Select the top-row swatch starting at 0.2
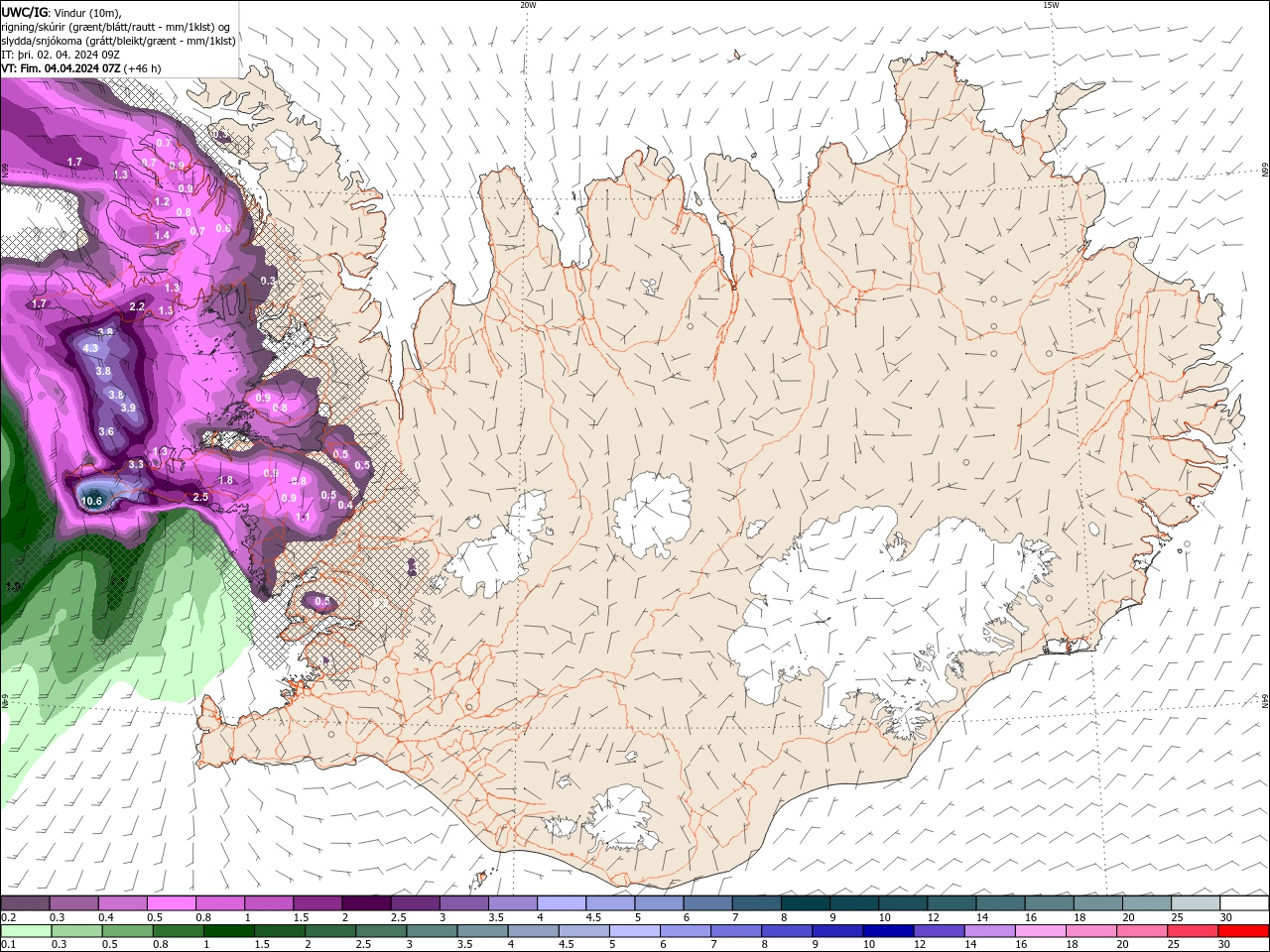This screenshot has width=1270, height=952. click(25, 903)
